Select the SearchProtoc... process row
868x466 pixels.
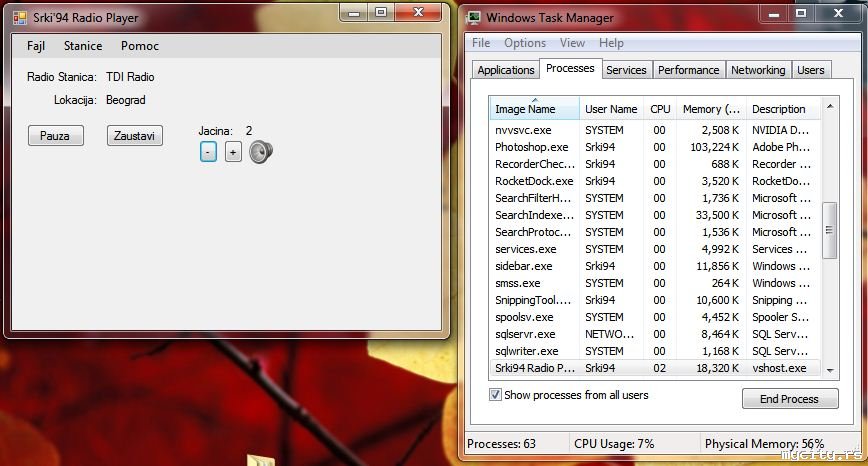pos(655,232)
